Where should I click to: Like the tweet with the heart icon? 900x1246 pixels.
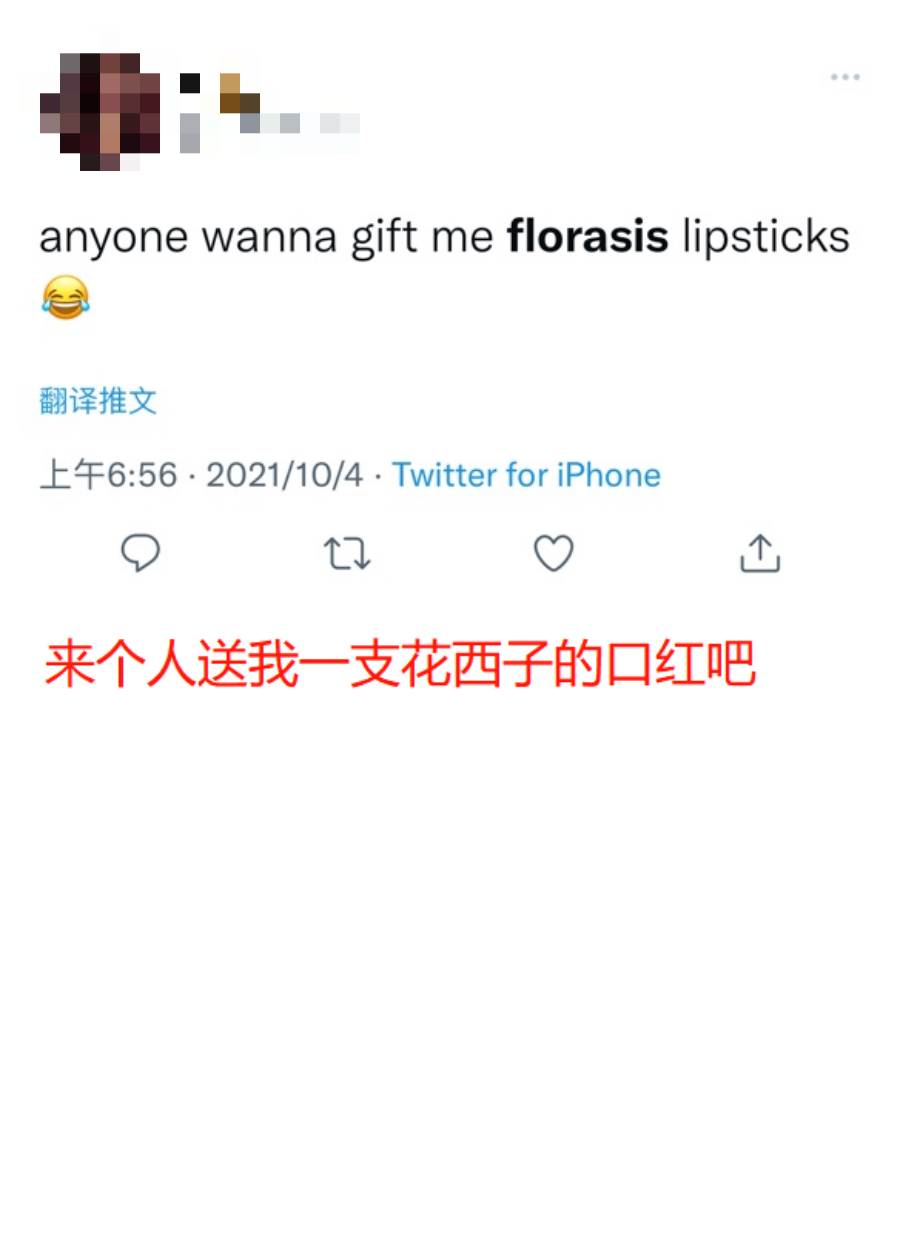(x=553, y=553)
